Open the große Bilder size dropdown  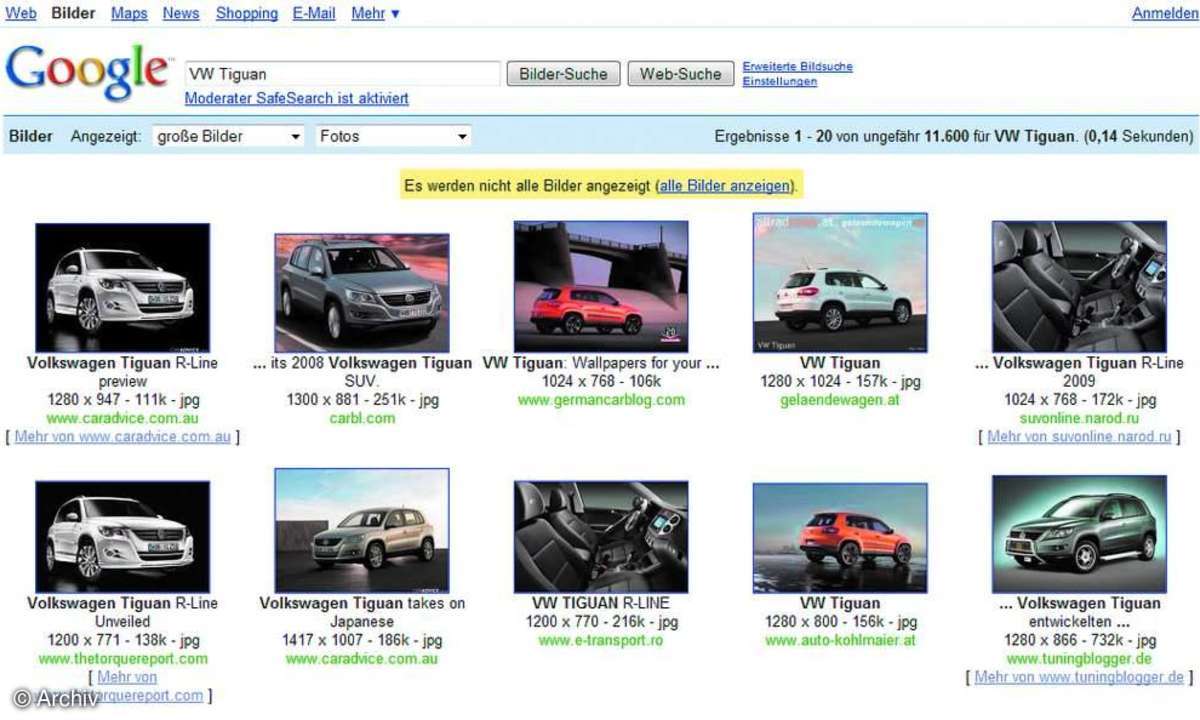(229, 136)
